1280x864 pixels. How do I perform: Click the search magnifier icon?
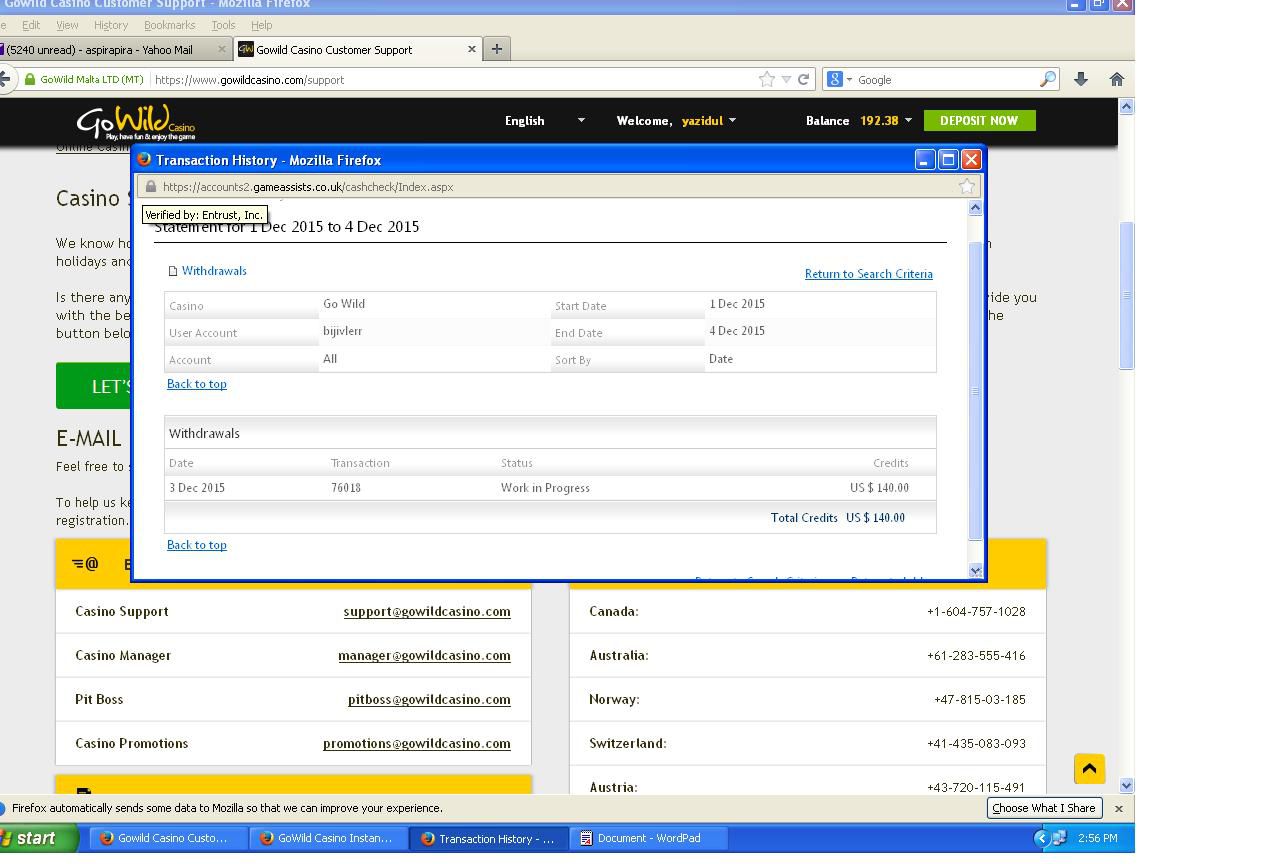coord(1048,80)
